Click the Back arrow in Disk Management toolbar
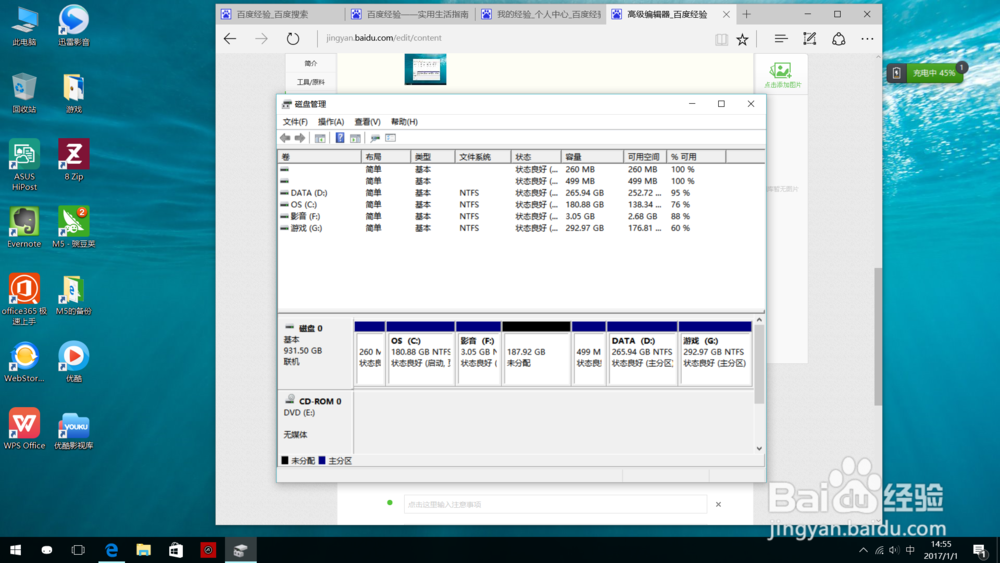This screenshot has width=1000, height=563. pos(285,138)
